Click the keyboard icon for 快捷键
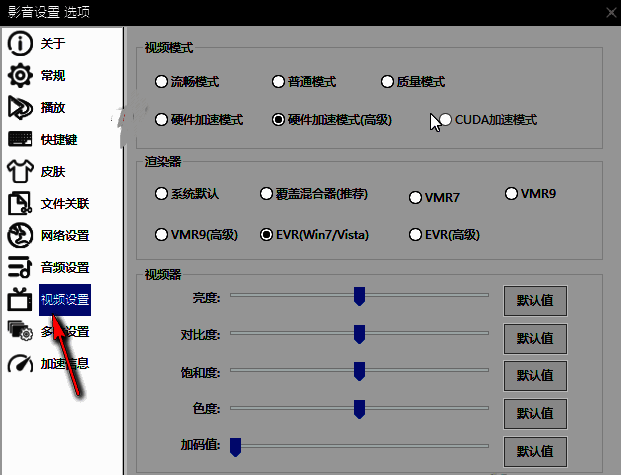Image resolution: width=621 pixels, height=475 pixels. click(20, 140)
